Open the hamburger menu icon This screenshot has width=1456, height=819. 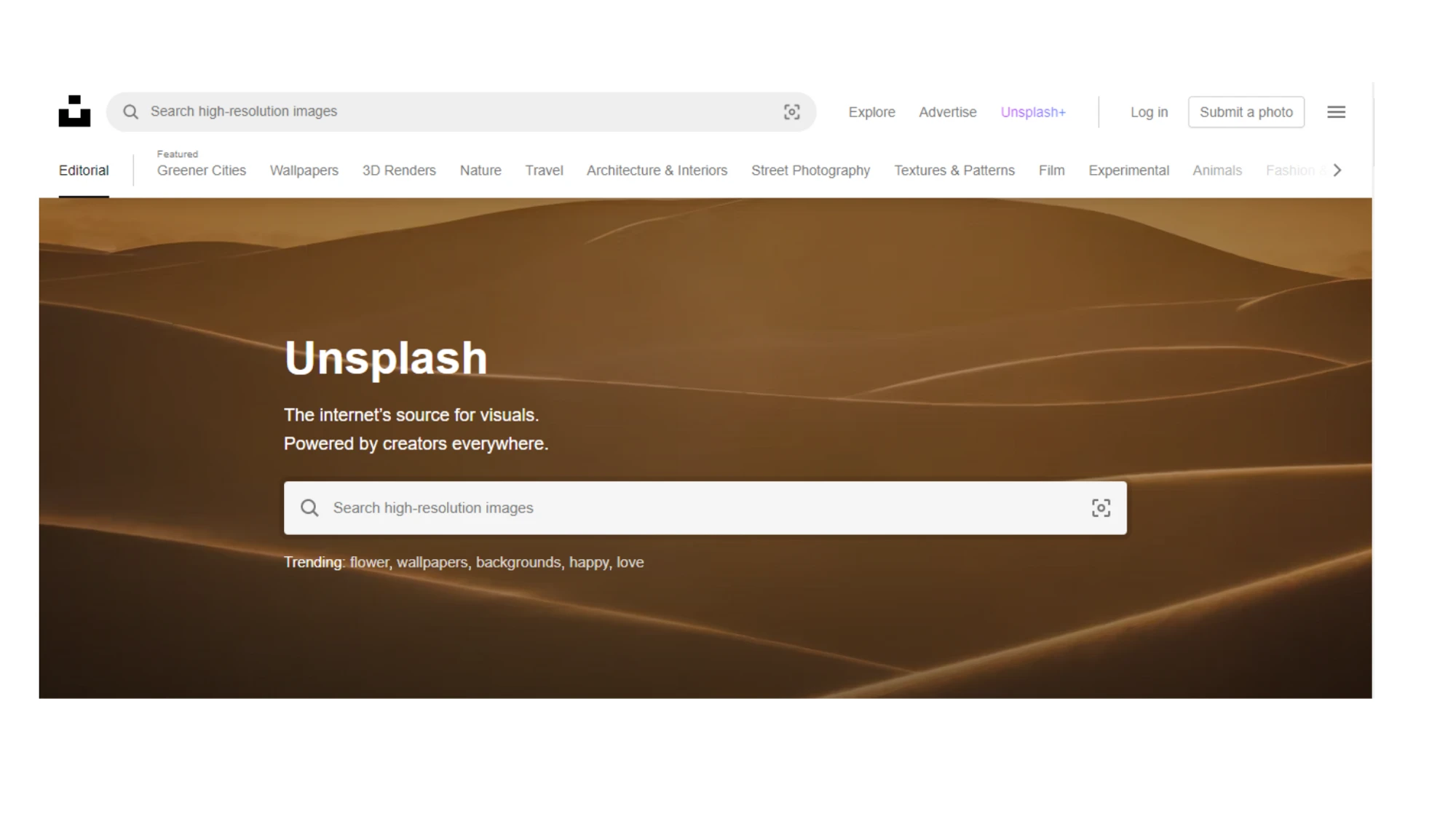1336,112
